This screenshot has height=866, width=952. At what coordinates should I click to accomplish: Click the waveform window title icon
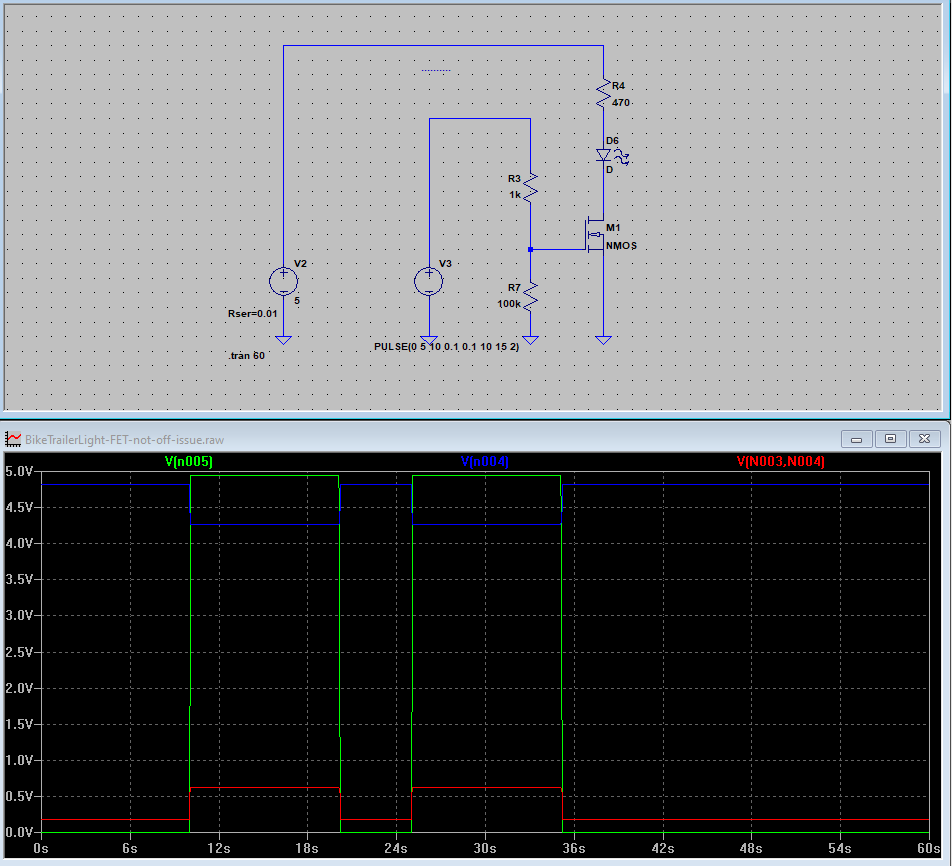pos(13,439)
